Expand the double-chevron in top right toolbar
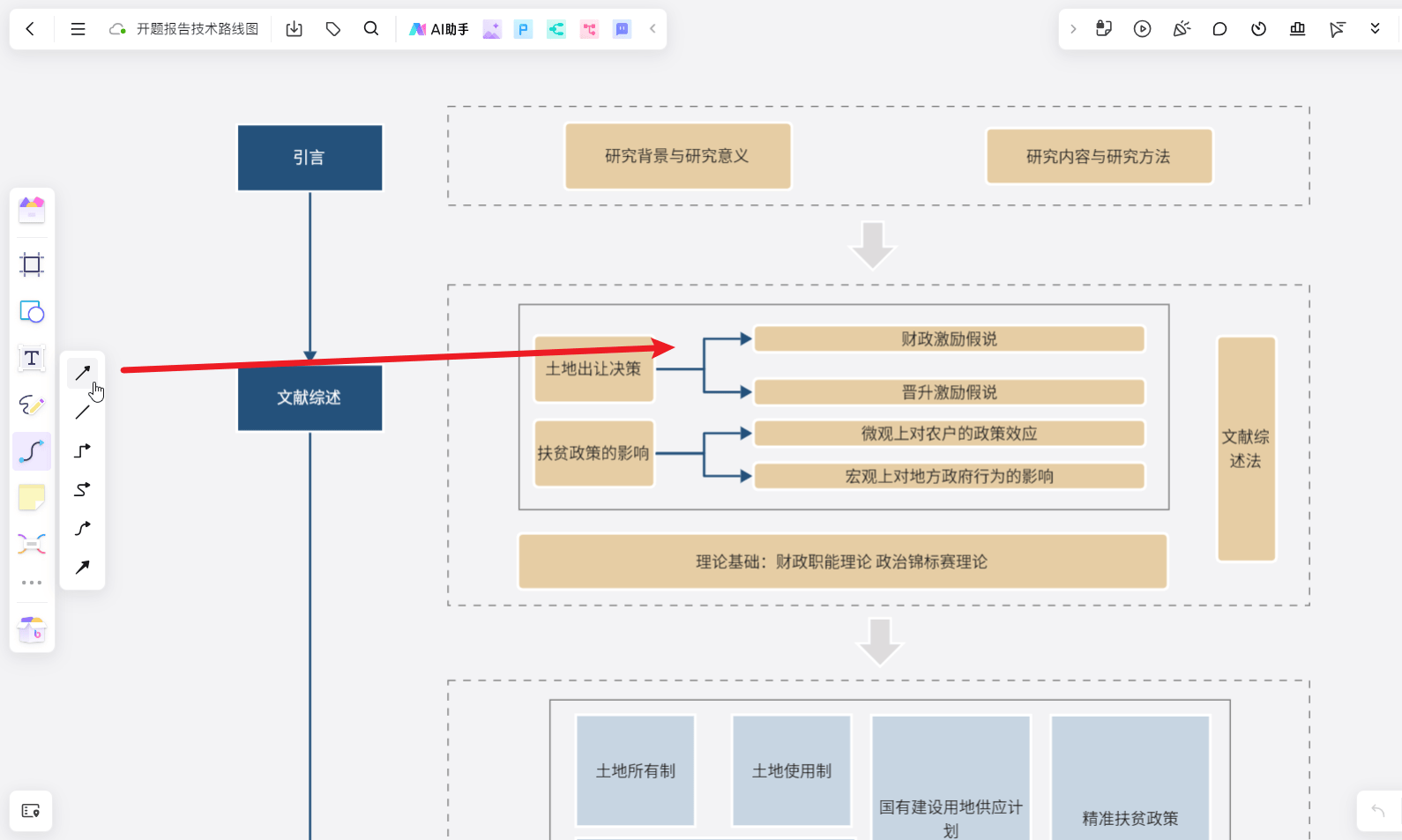The height and width of the screenshot is (840, 1402). pyautogui.click(x=1375, y=29)
